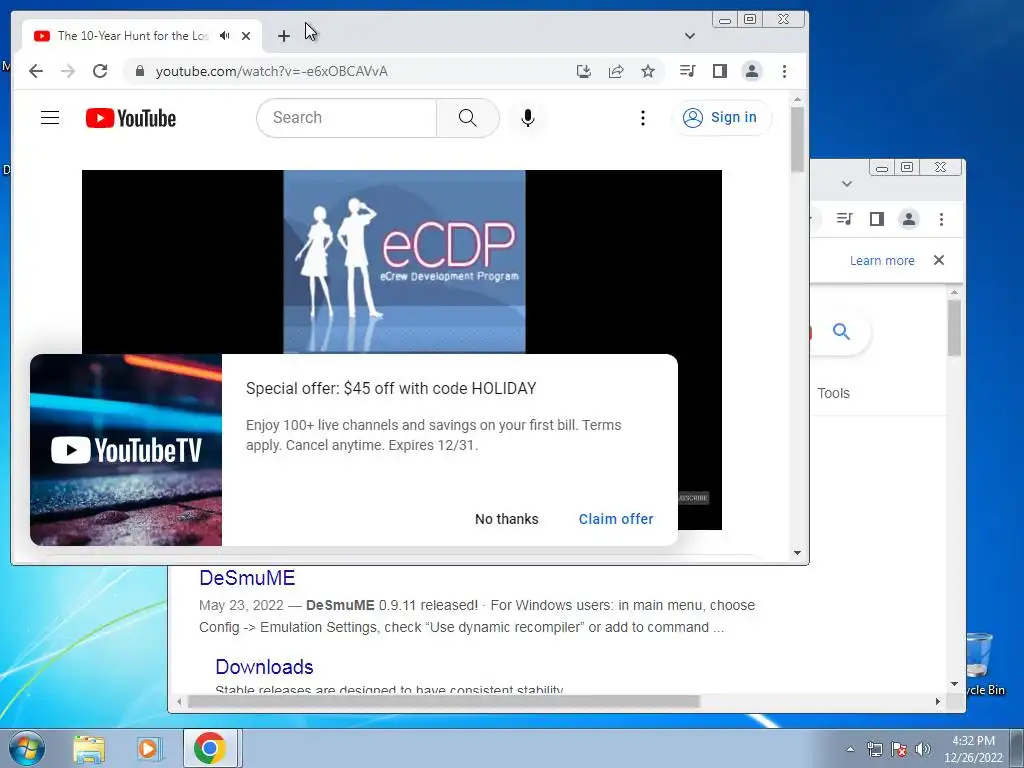The width and height of the screenshot is (1024, 768).
Task: Open Chrome menu in the back window
Action: (941, 219)
